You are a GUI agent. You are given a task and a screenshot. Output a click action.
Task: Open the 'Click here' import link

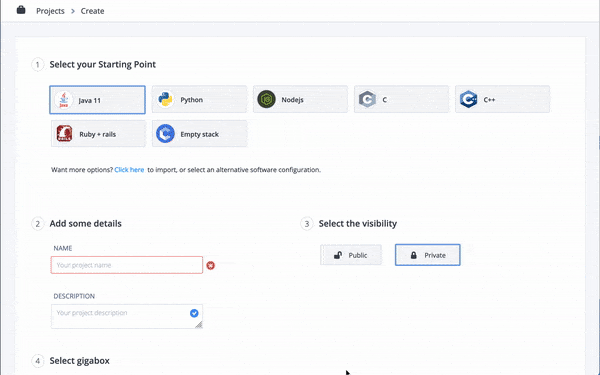pyautogui.click(x=129, y=170)
